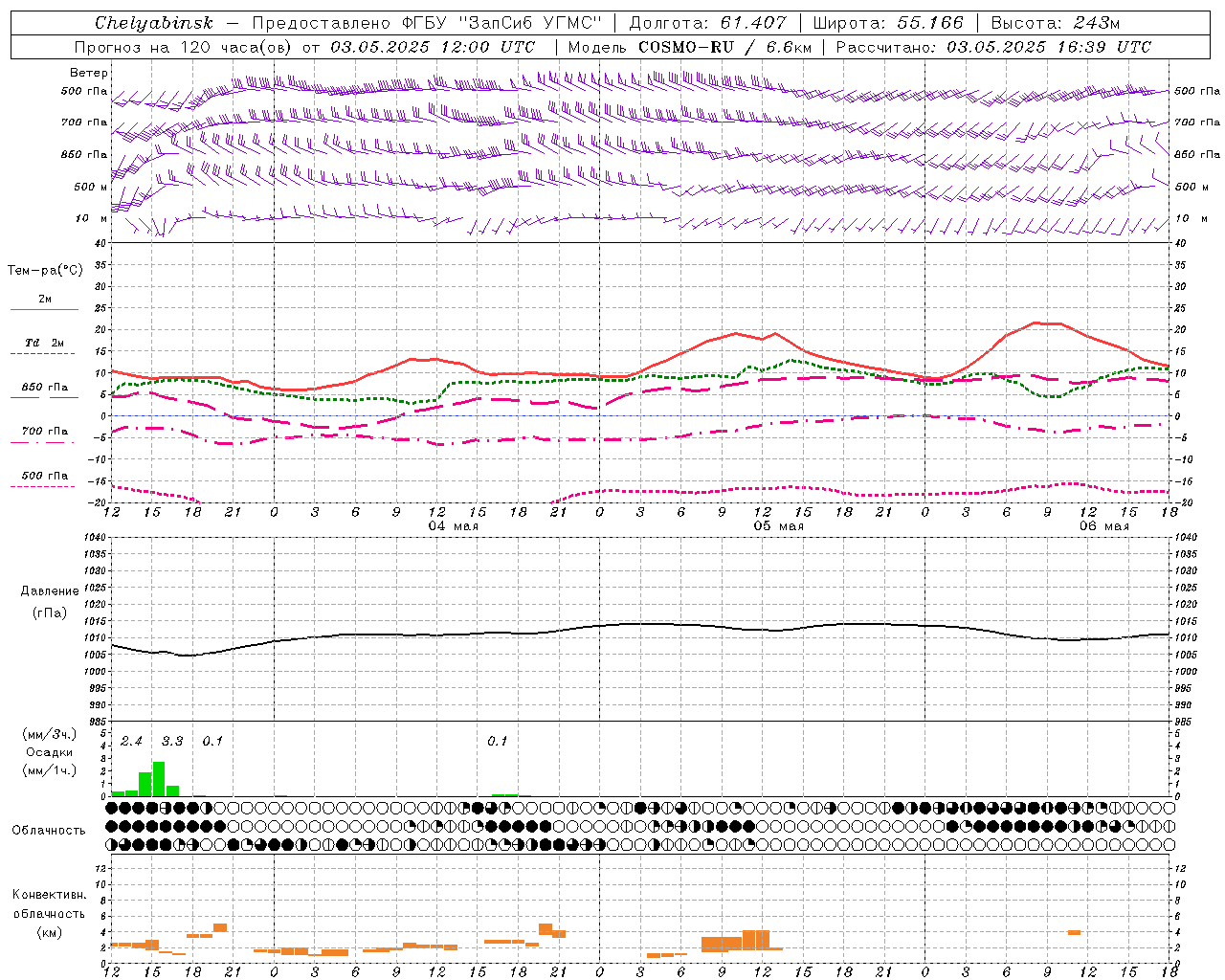This screenshot has width=1225, height=980.
Task: Click the "(гПа)" unit label under Давление
Action: (50, 613)
